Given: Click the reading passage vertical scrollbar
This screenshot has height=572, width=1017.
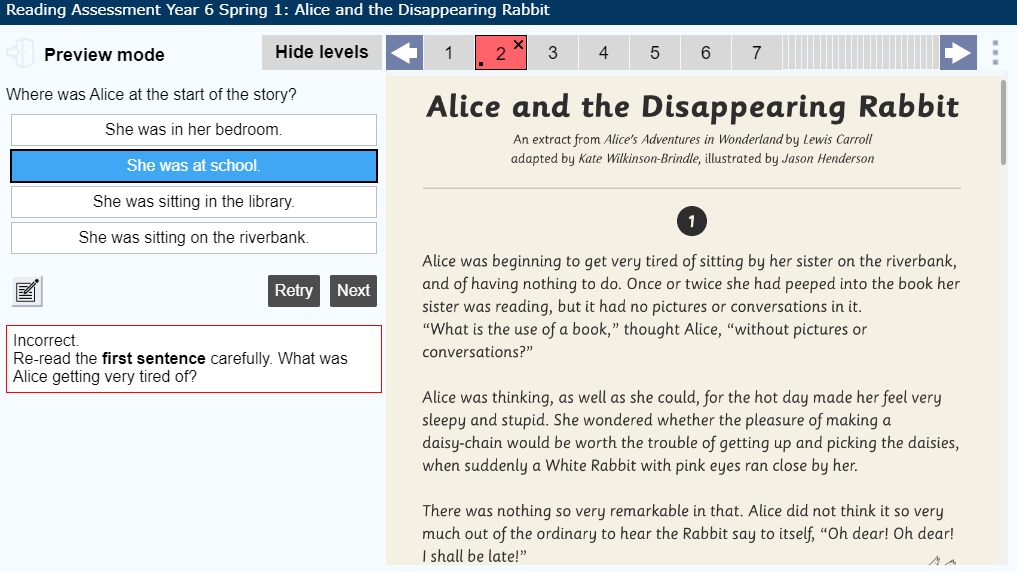Looking at the screenshot, I should [x=1003, y=123].
